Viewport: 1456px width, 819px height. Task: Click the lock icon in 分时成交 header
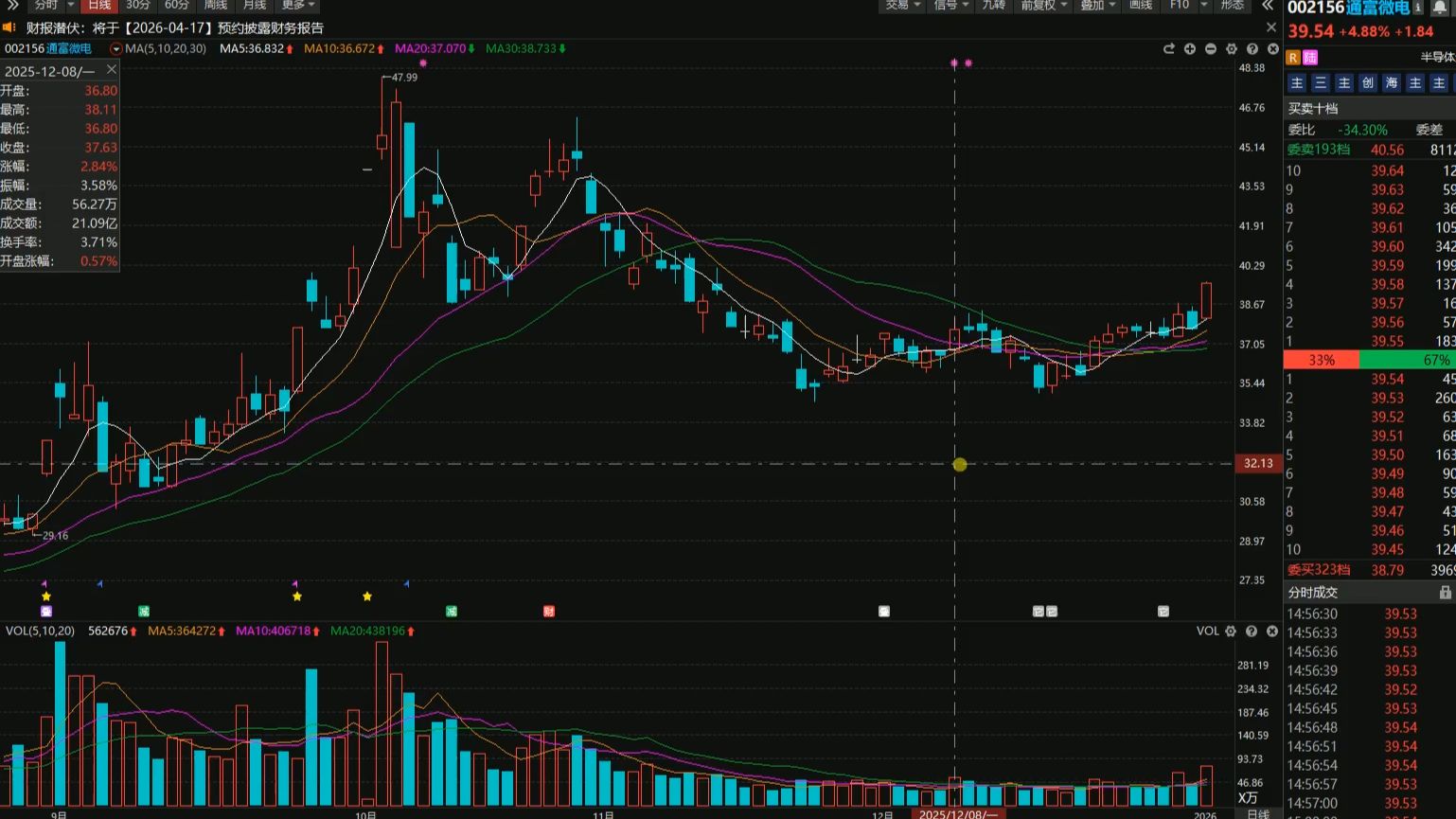click(x=1445, y=593)
